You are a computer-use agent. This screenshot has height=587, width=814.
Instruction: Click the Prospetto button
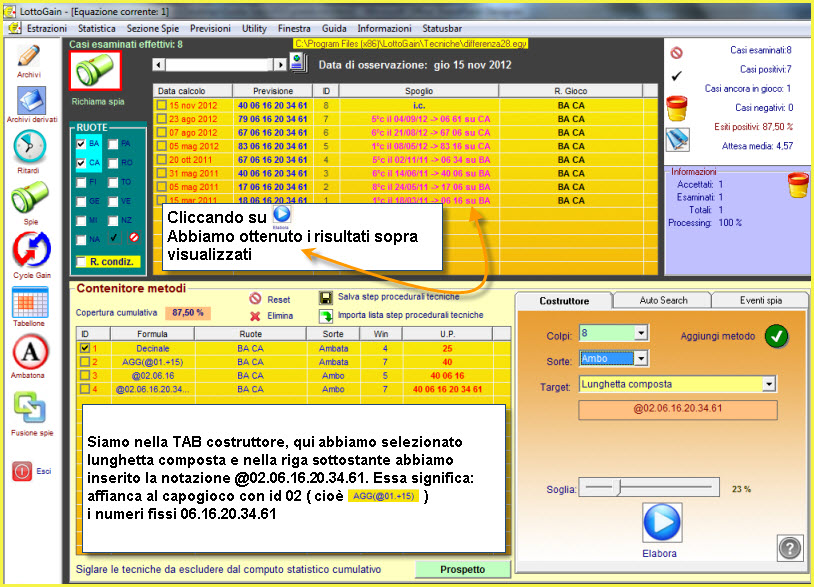pos(463,569)
